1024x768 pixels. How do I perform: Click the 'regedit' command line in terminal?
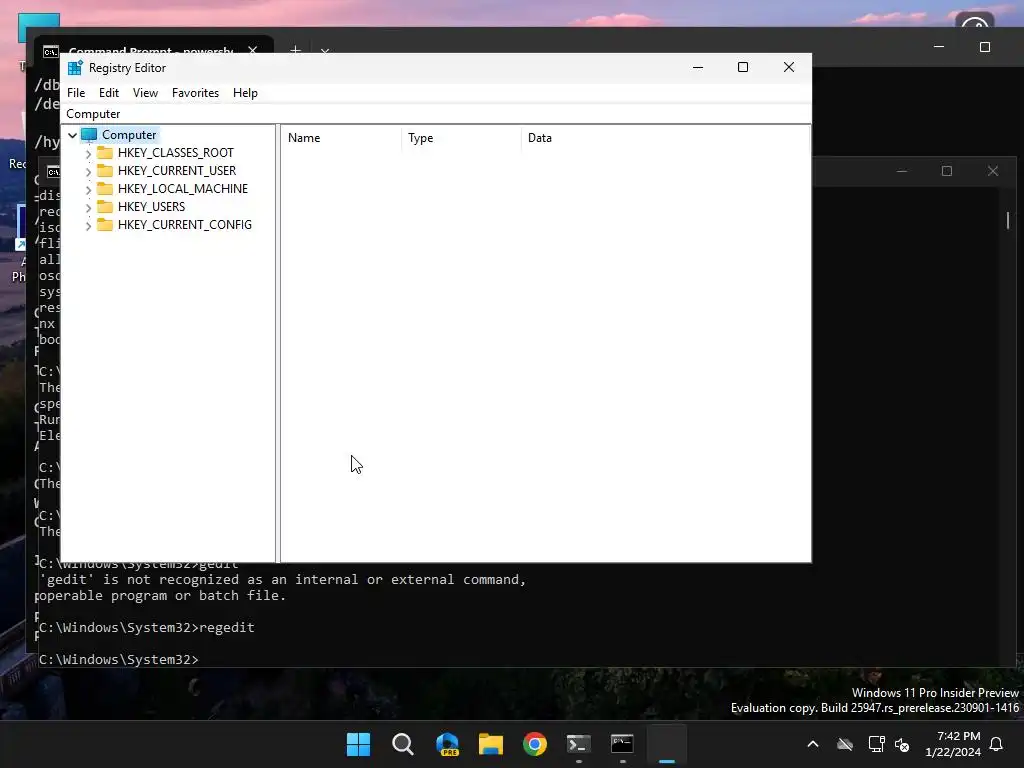(x=147, y=628)
